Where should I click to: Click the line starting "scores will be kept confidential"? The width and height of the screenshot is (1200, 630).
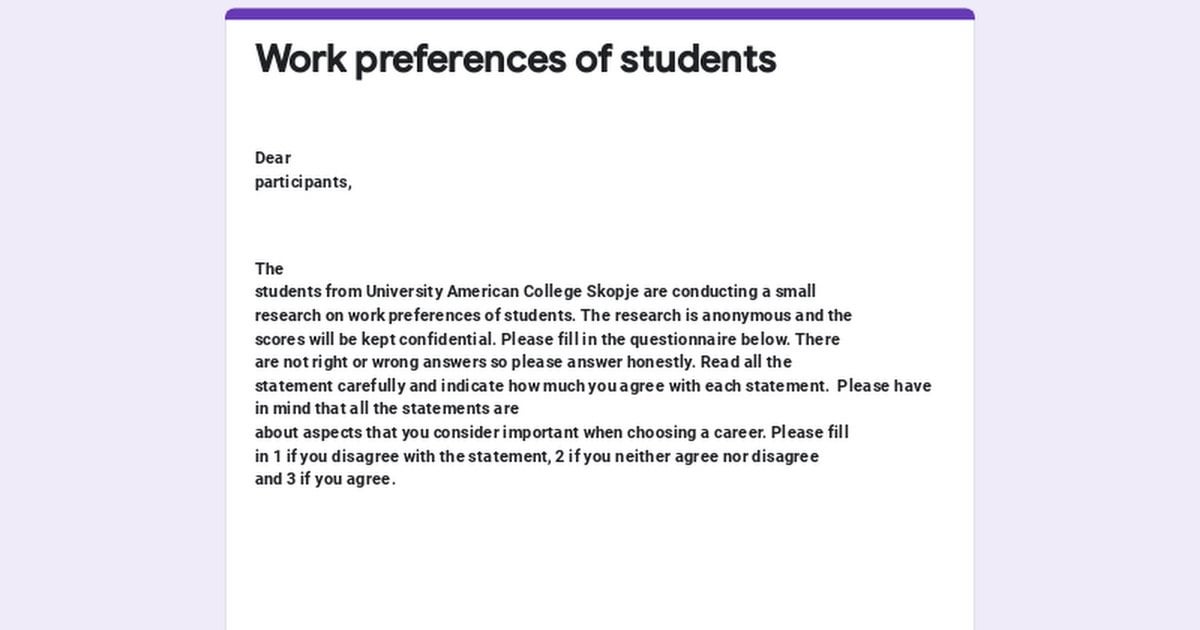coord(547,339)
